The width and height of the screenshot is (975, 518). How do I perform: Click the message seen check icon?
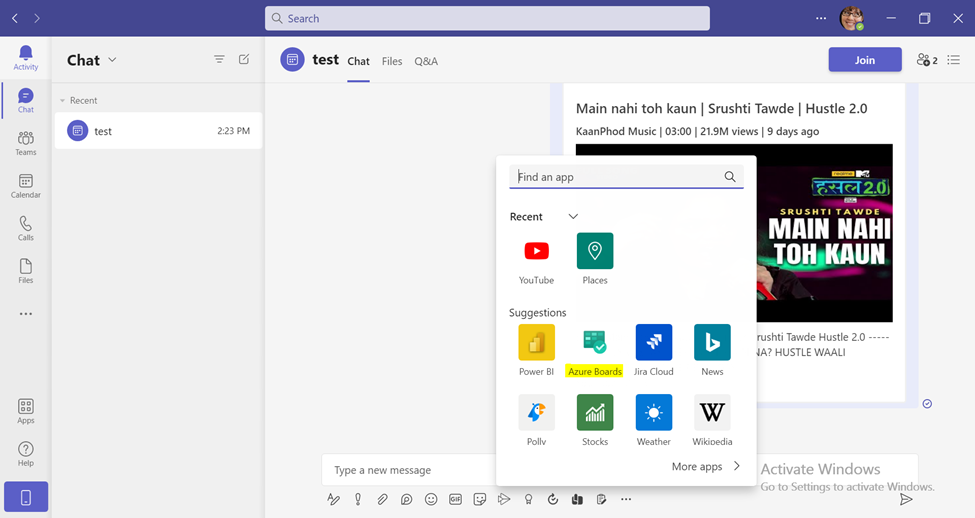point(927,404)
